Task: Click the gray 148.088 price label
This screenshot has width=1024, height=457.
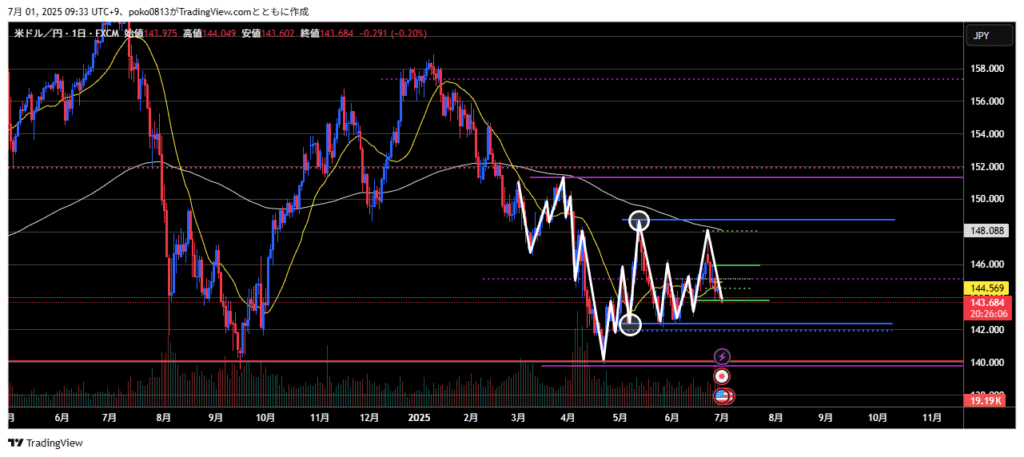Action: 988,231
